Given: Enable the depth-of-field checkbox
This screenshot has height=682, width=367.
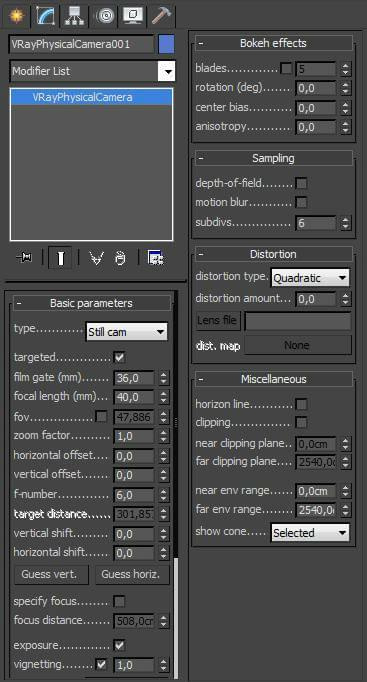Looking at the screenshot, I should point(301,183).
